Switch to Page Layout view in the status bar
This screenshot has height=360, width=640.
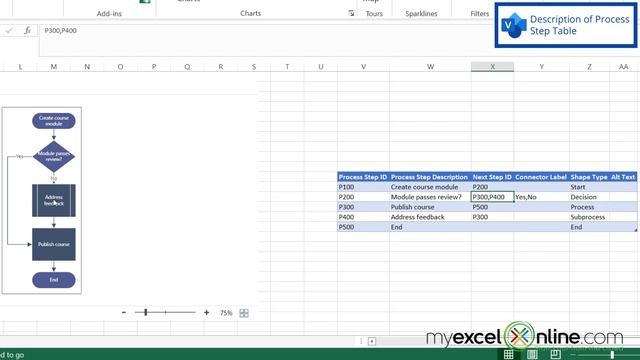532,354
